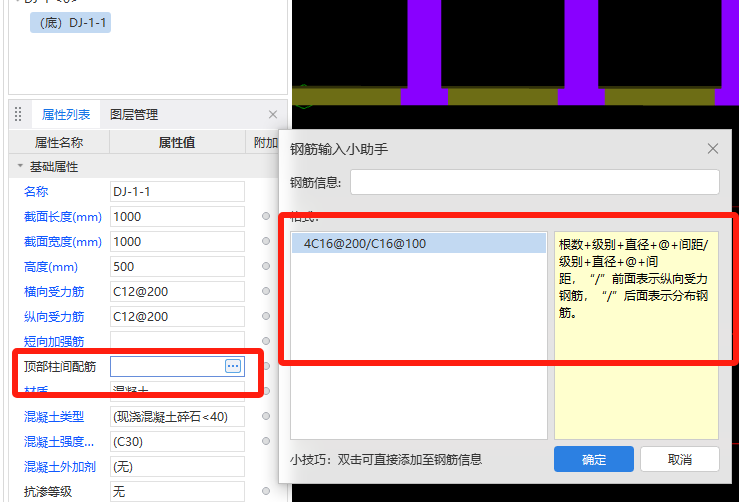
Task: Select format 4C16@200/C16@100 in the list
Action: coord(419,244)
